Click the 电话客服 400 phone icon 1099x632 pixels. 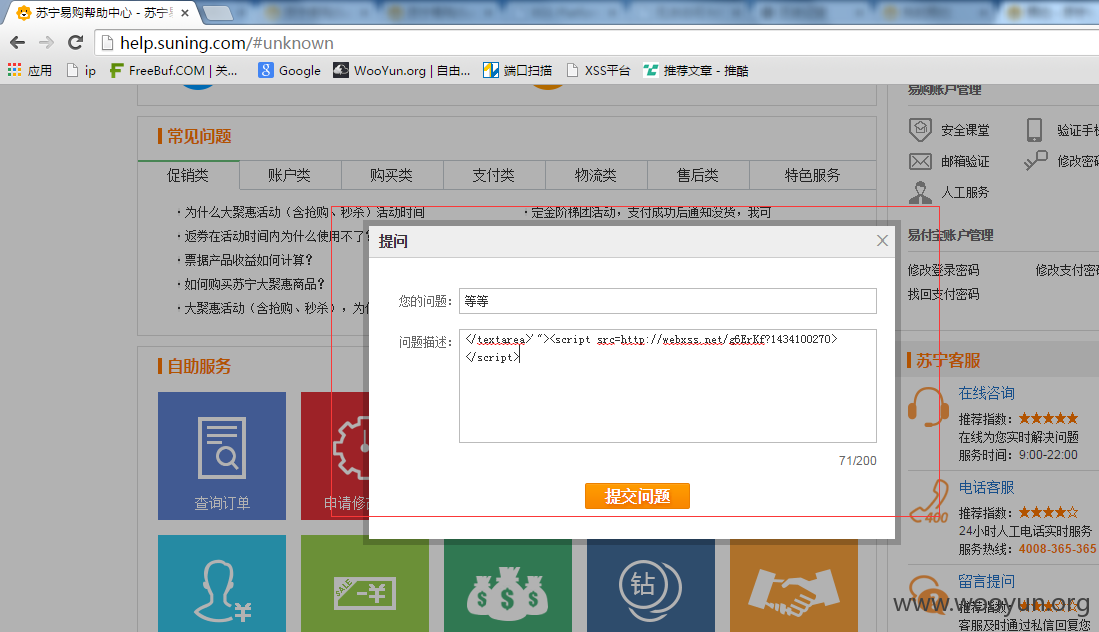tap(929, 502)
